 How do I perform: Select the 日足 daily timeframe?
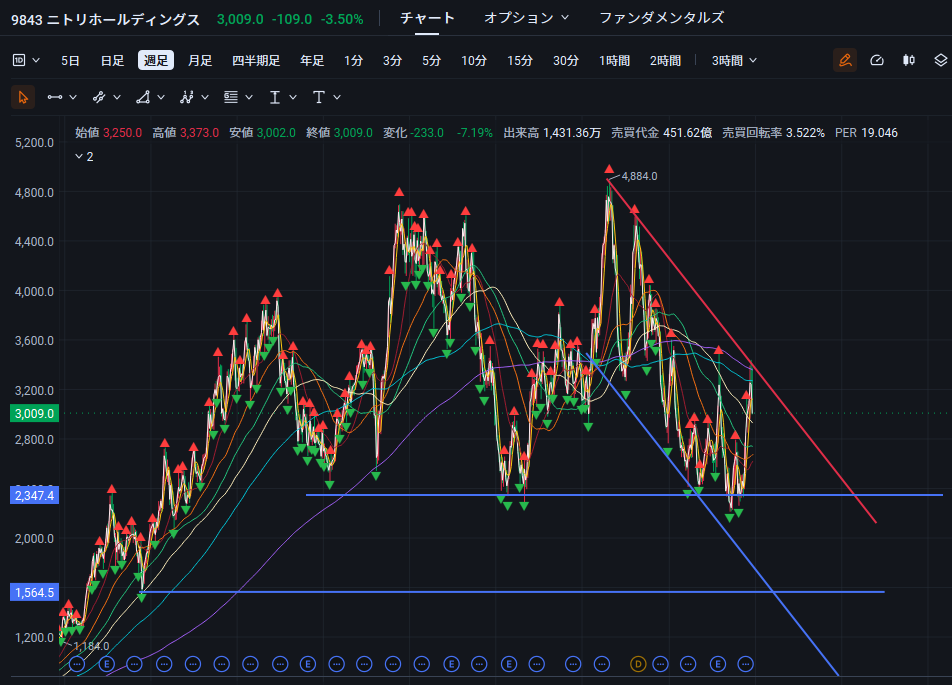pyautogui.click(x=112, y=61)
